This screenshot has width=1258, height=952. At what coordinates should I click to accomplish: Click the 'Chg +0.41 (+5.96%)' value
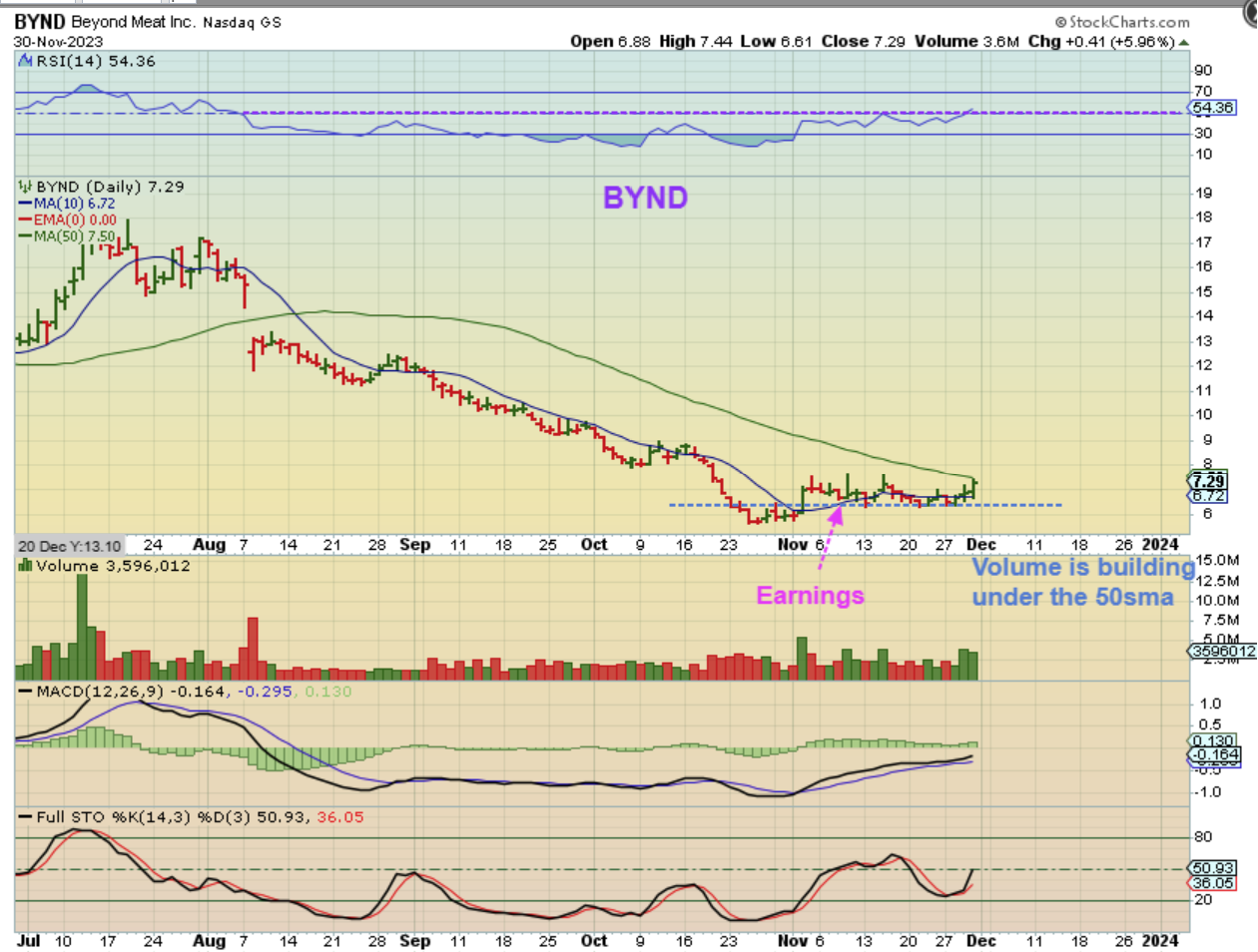(1101, 41)
